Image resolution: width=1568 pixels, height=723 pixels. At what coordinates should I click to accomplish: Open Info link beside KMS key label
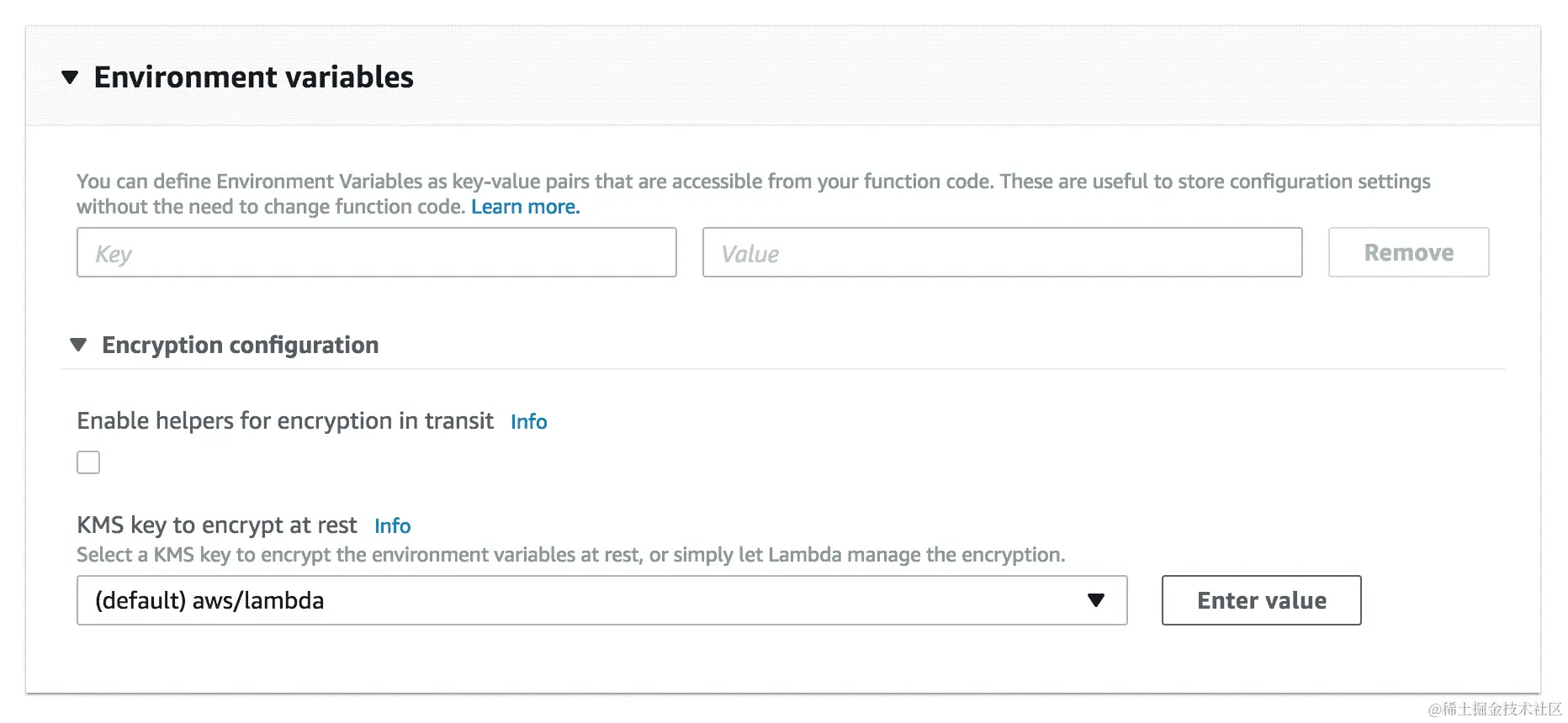pos(392,526)
